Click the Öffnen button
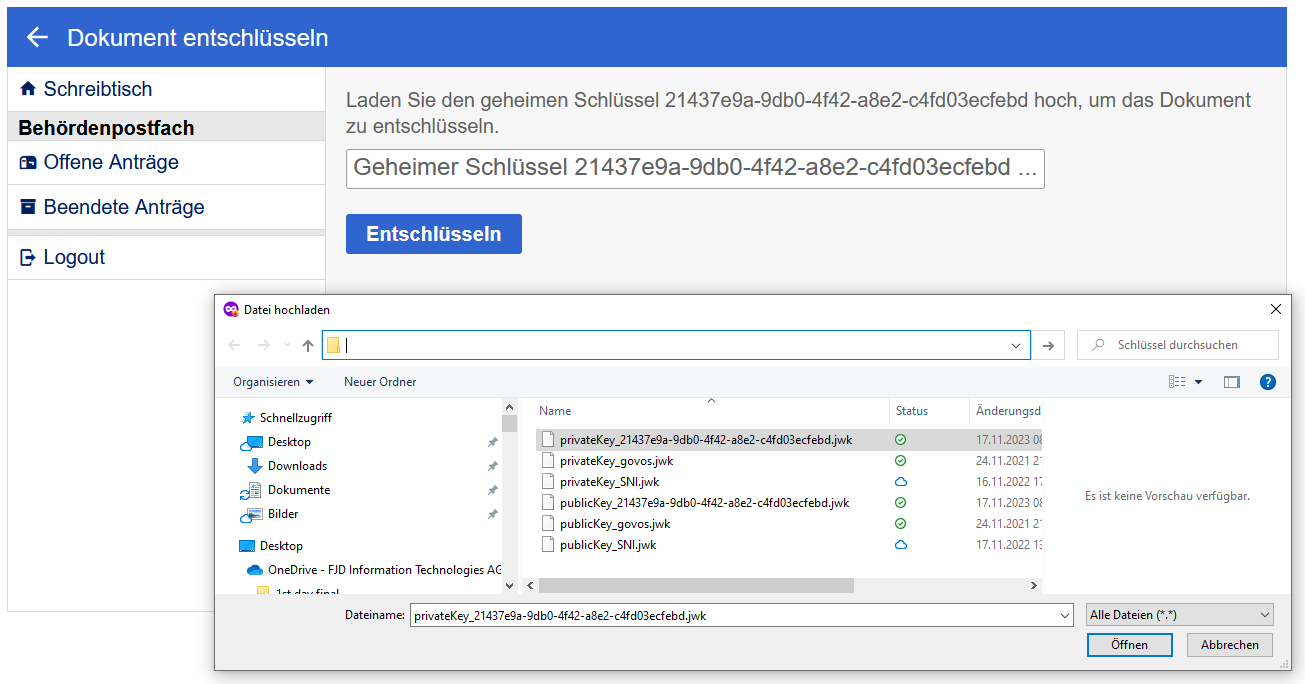This screenshot has height=684, width=1305. point(1129,645)
